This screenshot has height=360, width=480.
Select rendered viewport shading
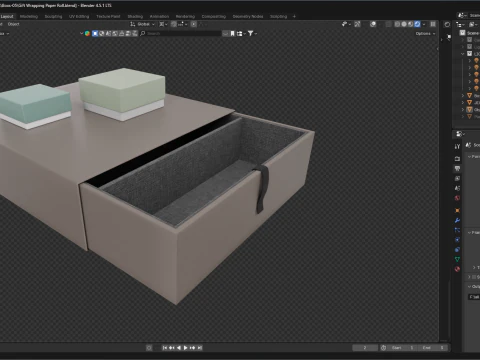pyautogui.click(x=417, y=24)
